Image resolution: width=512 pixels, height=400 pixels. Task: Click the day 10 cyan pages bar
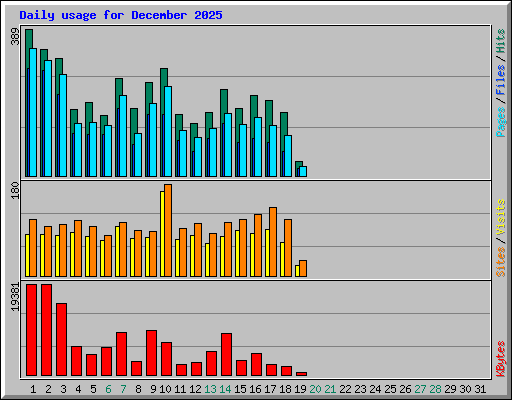[168, 132]
